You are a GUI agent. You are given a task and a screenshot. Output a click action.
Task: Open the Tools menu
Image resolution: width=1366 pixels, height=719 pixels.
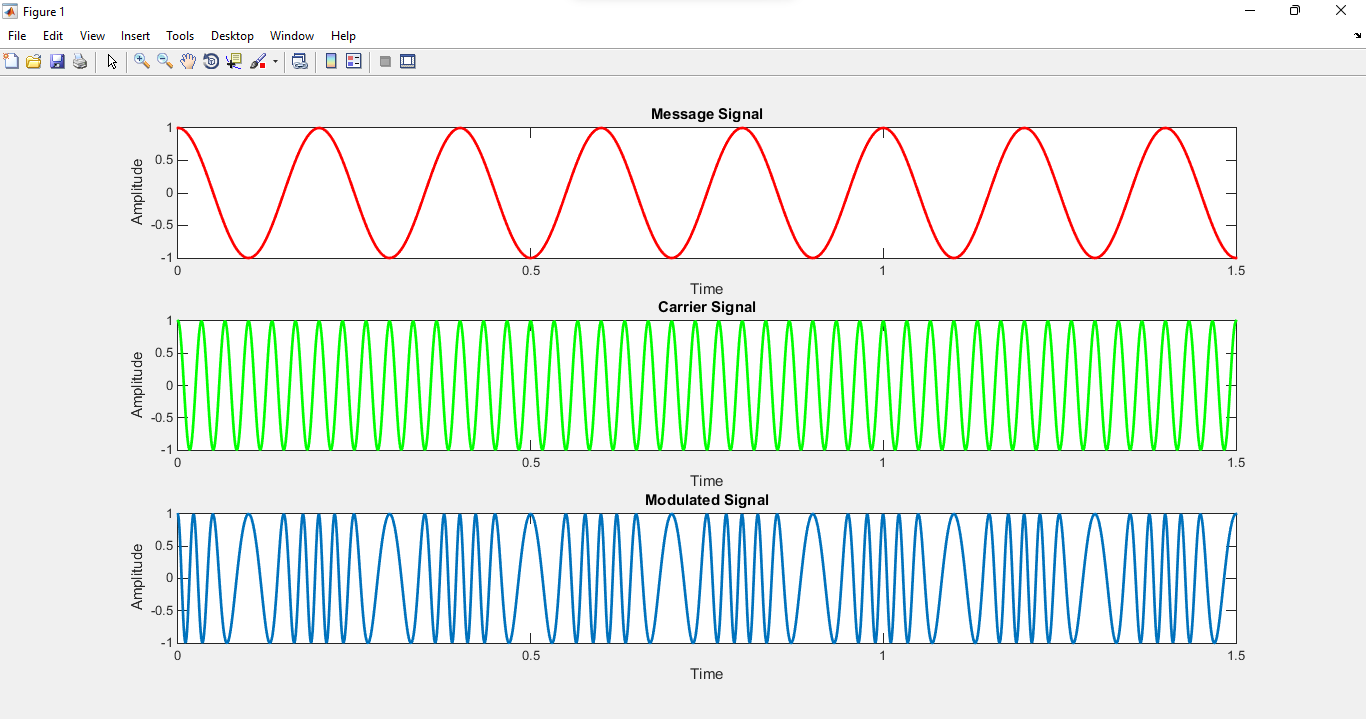coord(180,36)
